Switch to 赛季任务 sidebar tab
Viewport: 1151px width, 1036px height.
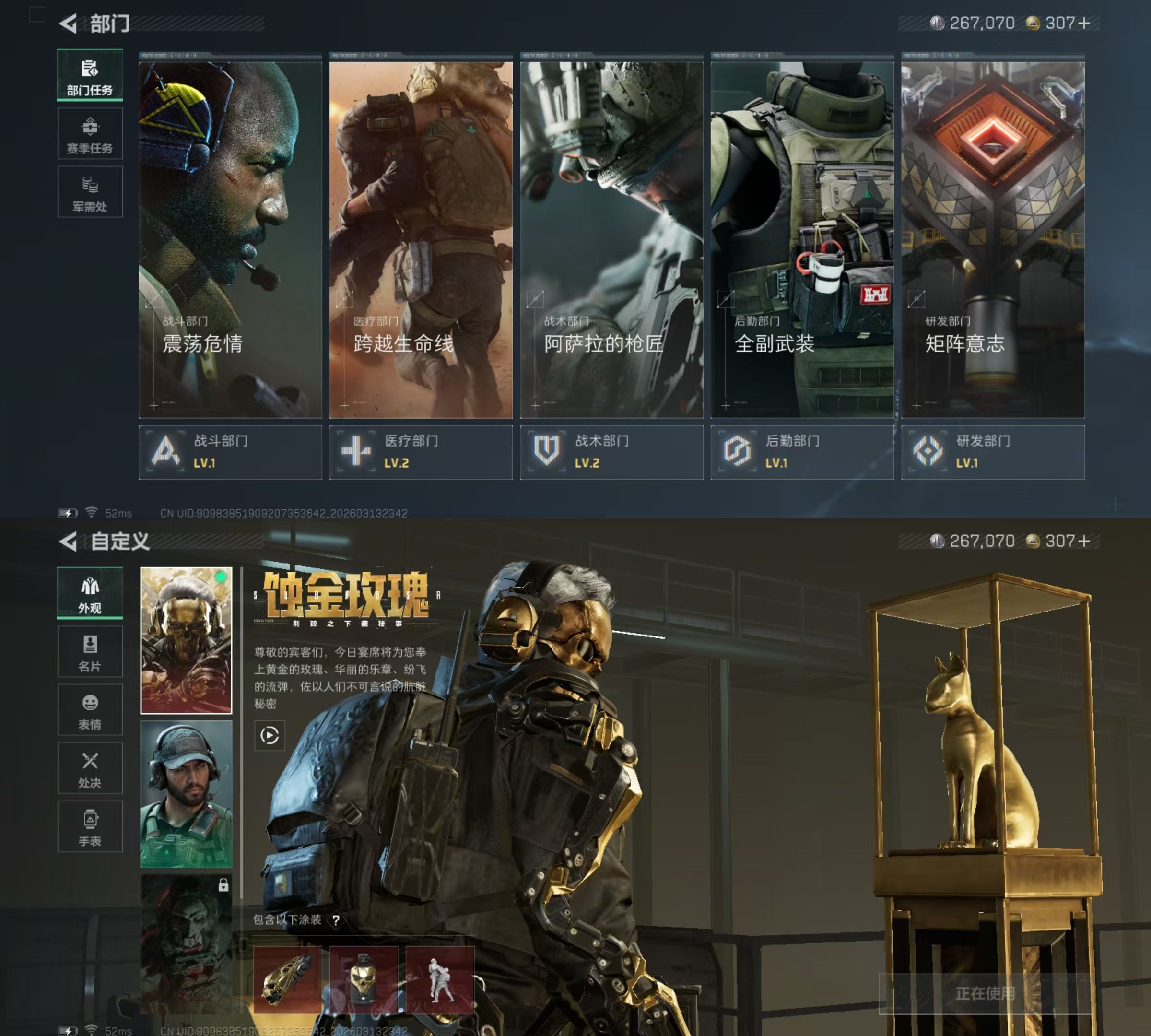click(x=90, y=134)
